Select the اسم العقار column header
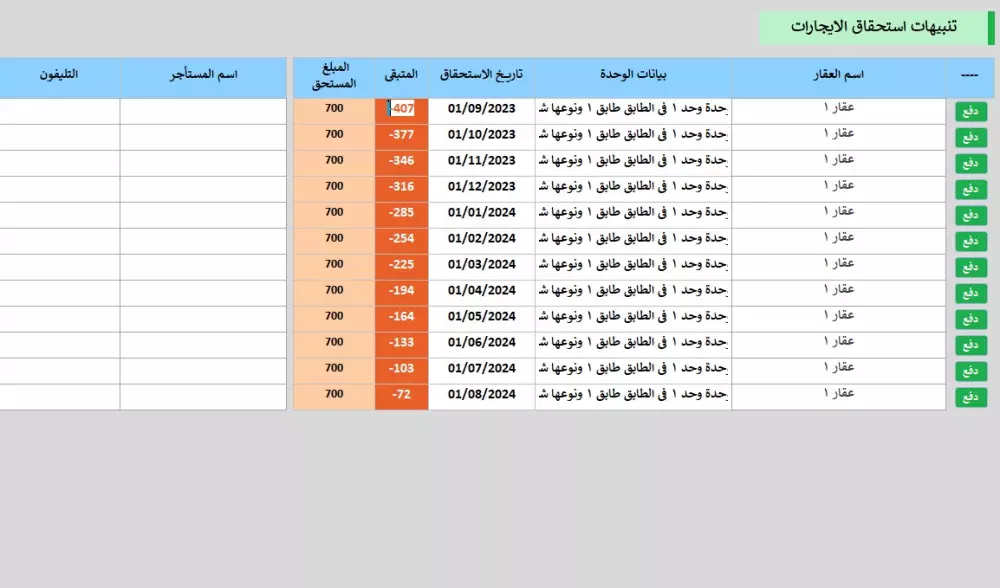The width and height of the screenshot is (1000, 588). pyautogui.click(x=840, y=74)
